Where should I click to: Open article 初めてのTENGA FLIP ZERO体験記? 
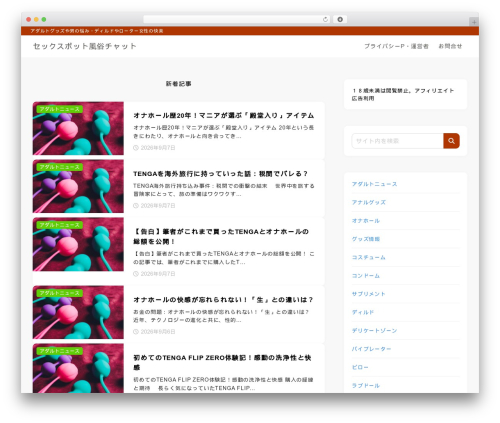pyautogui.click(x=222, y=362)
